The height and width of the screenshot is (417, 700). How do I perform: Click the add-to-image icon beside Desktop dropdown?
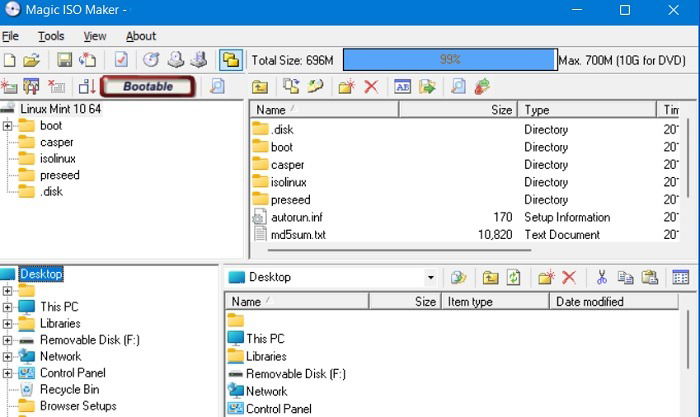click(x=458, y=278)
